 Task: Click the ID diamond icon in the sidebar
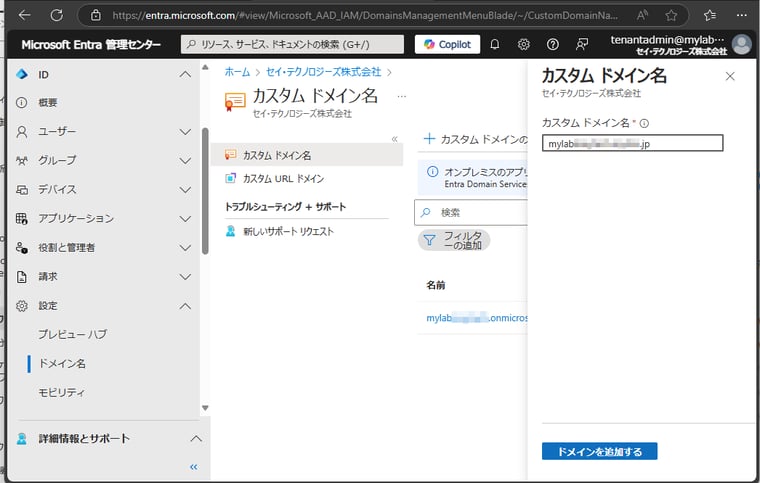22,74
